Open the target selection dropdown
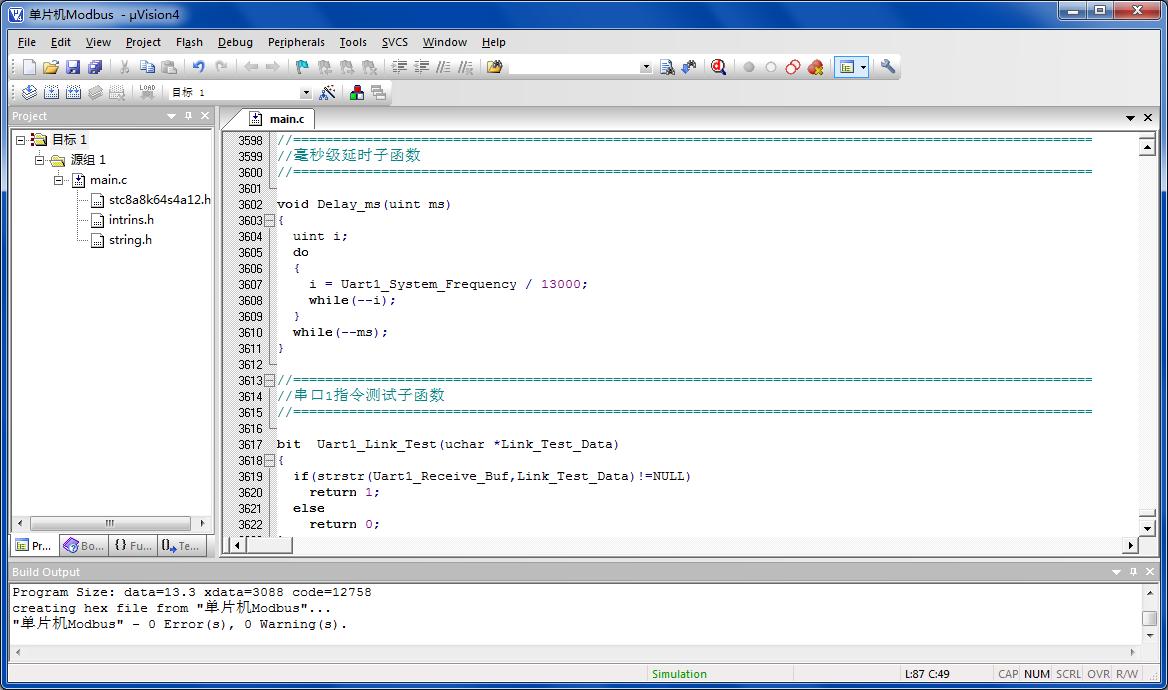This screenshot has height=690, width=1168. coord(305,92)
